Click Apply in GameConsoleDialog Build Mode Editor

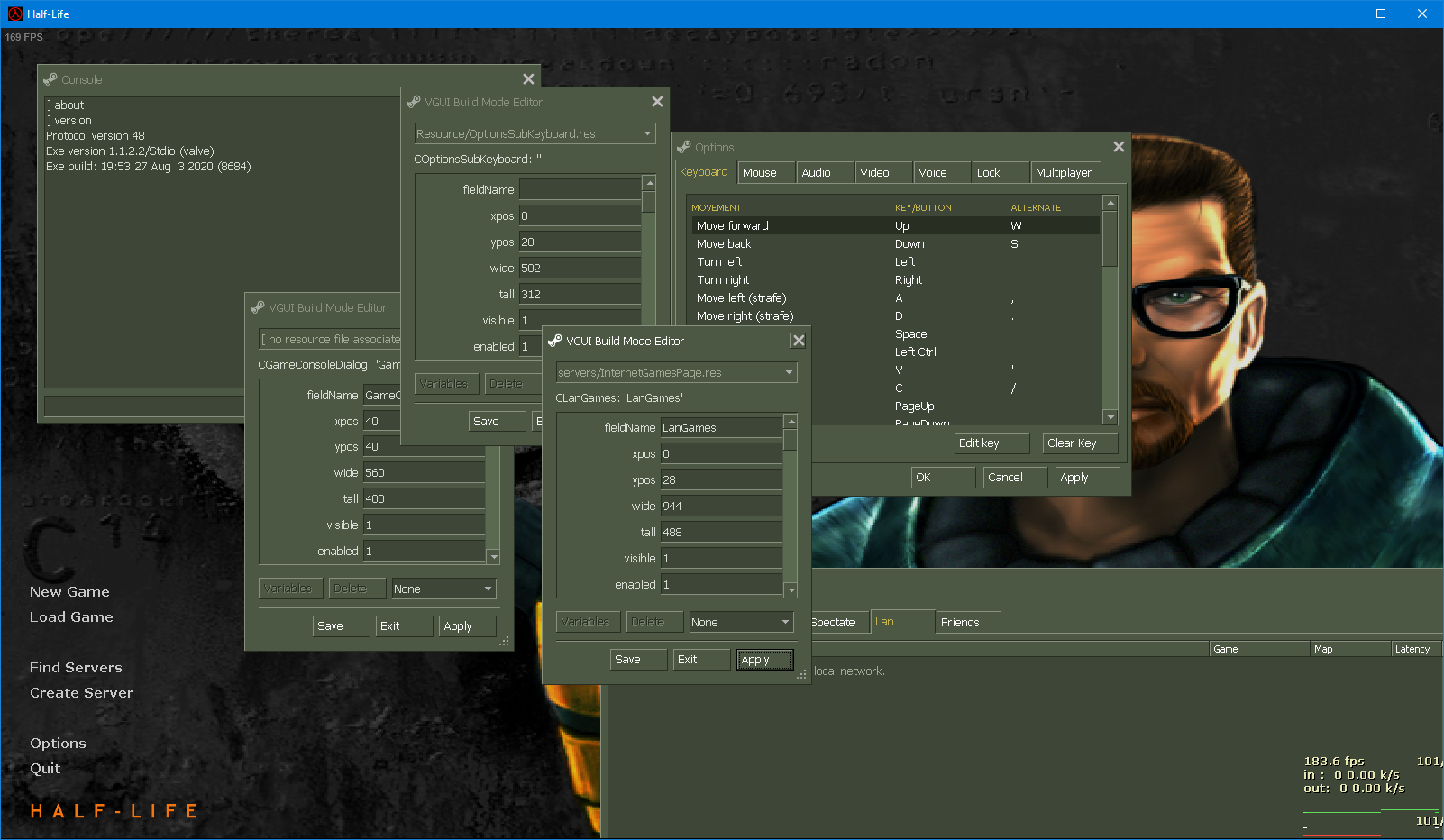pos(468,626)
